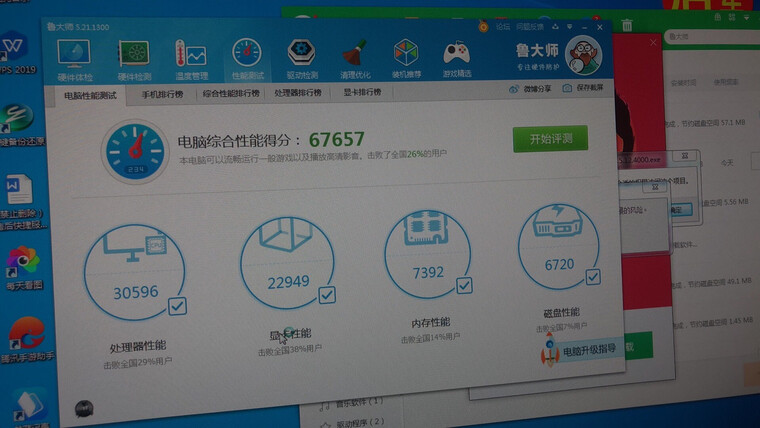
Task: Click search field in green window
Action: click(x=712, y=37)
